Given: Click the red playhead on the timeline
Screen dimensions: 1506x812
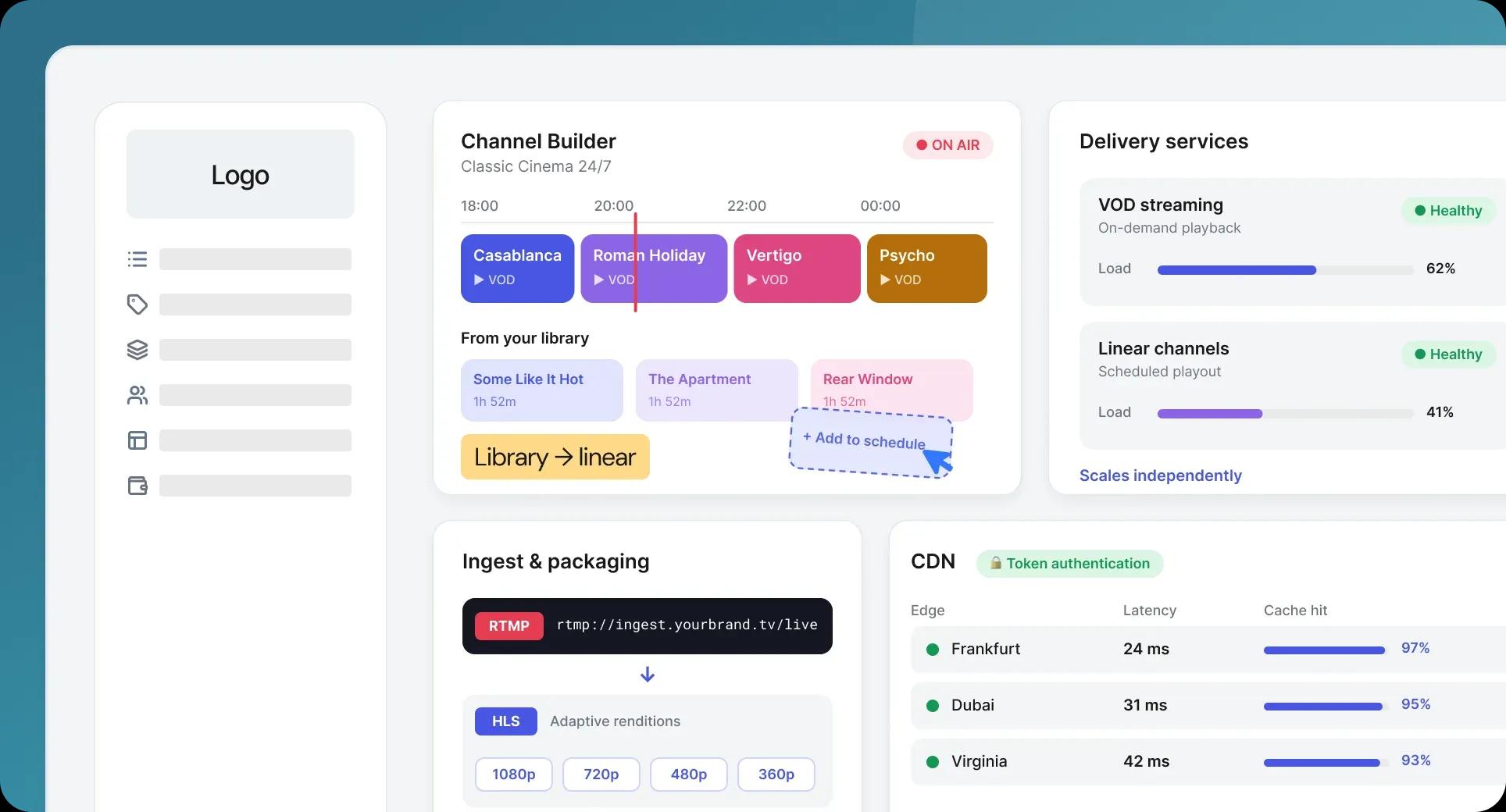Looking at the screenshot, I should click(636, 262).
